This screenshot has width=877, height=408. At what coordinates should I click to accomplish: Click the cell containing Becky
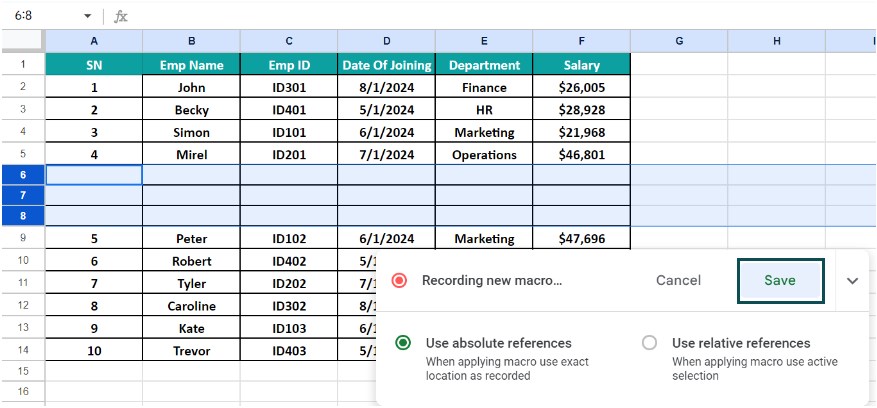(191, 110)
